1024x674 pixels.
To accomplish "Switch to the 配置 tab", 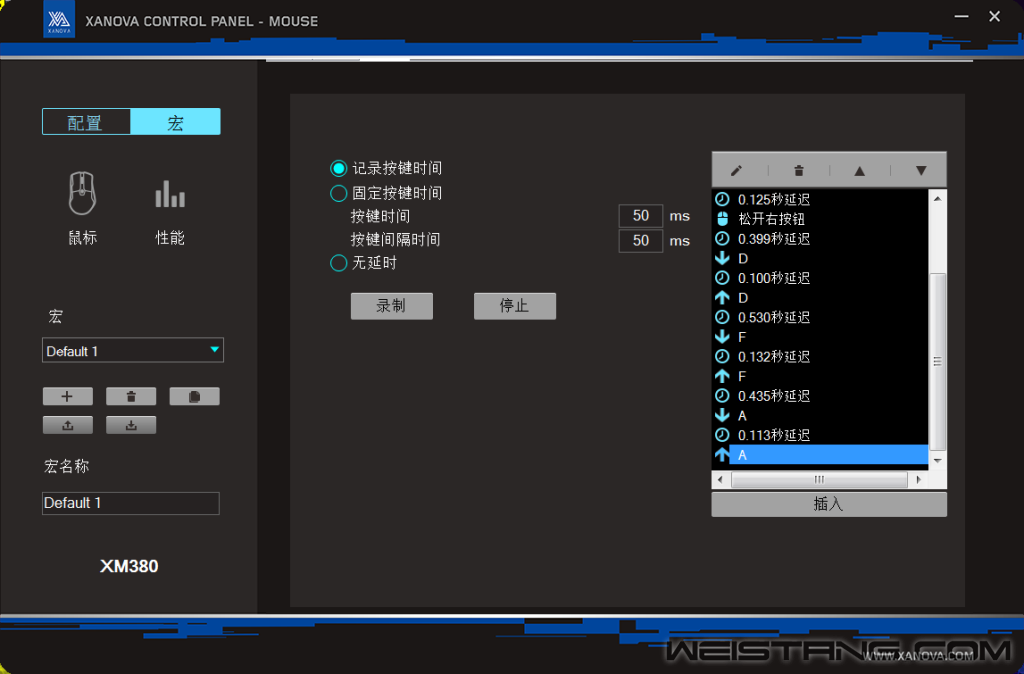I will (86, 122).
